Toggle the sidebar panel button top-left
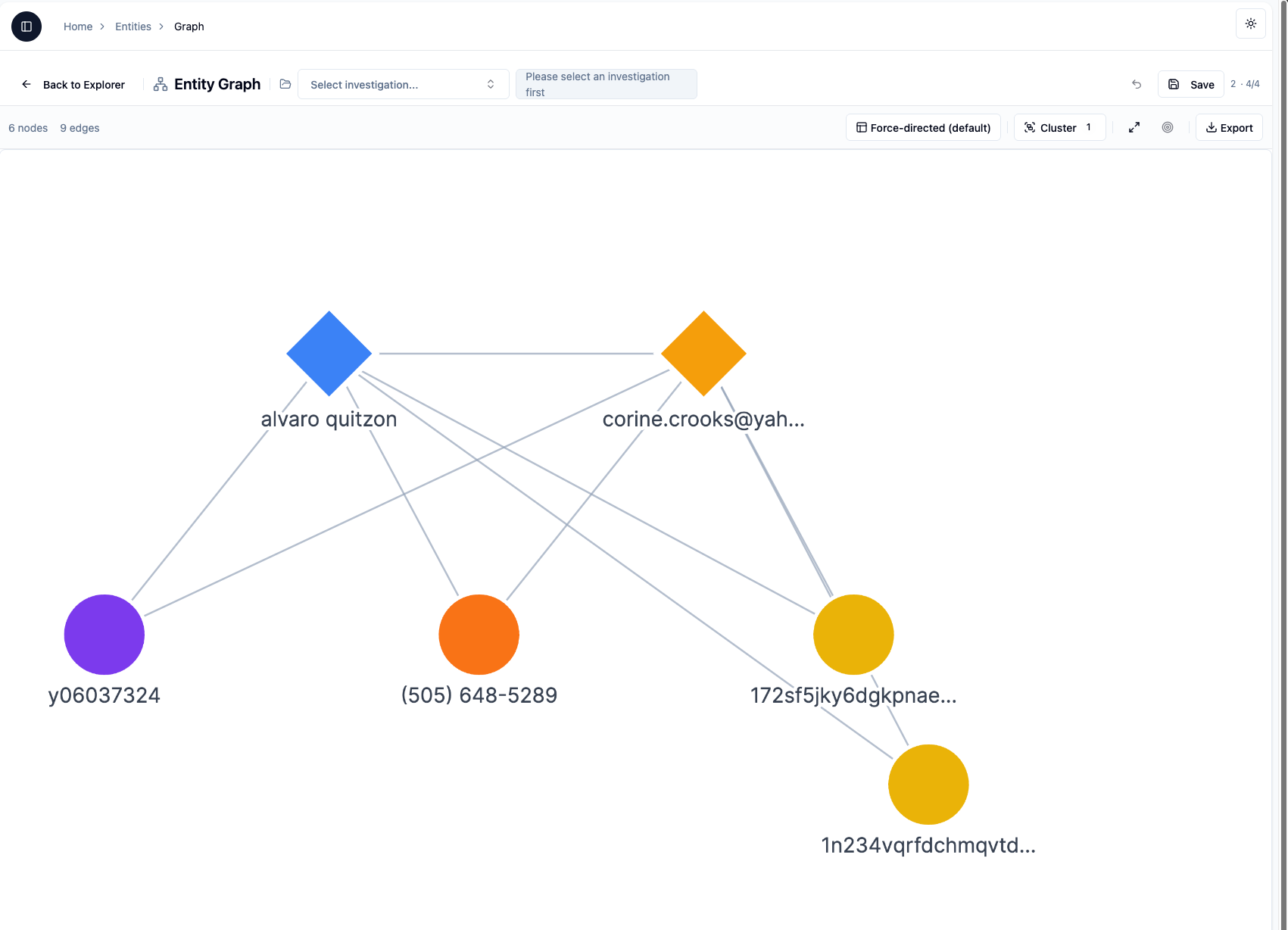Viewport: 1288px width, 930px height. [x=27, y=26]
